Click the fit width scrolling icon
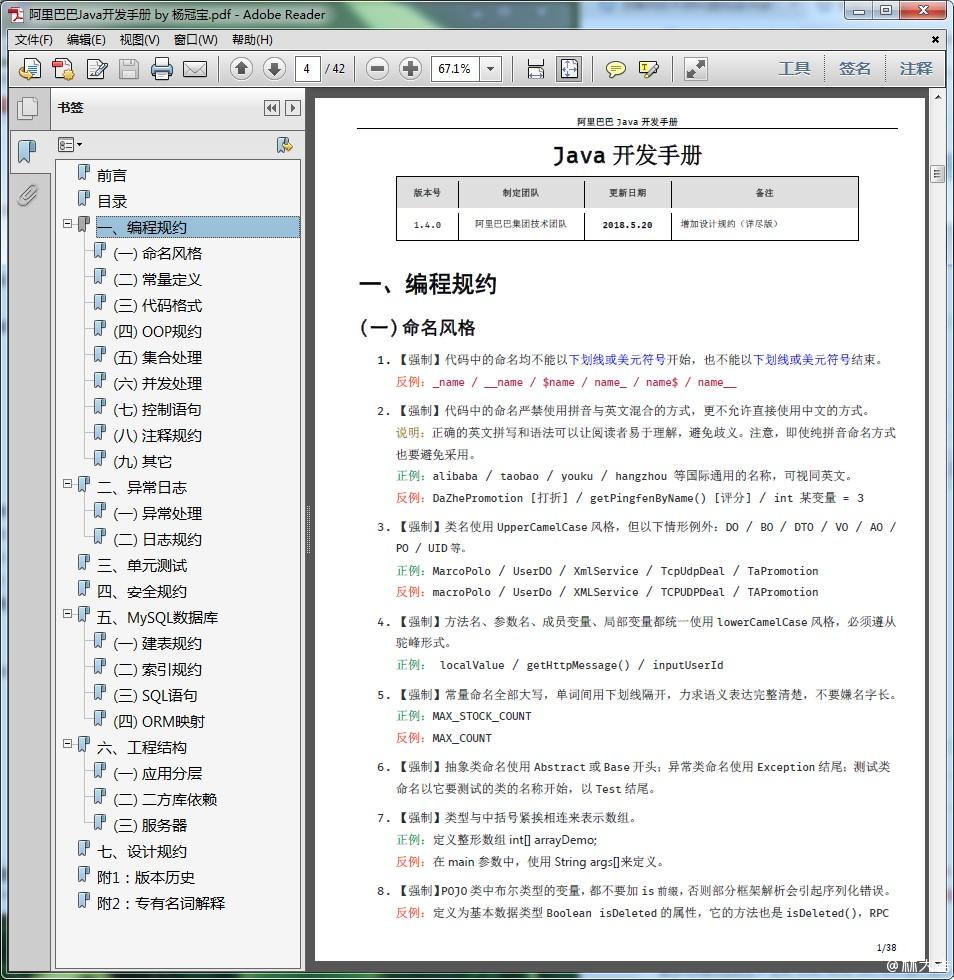 pyautogui.click(x=536, y=69)
